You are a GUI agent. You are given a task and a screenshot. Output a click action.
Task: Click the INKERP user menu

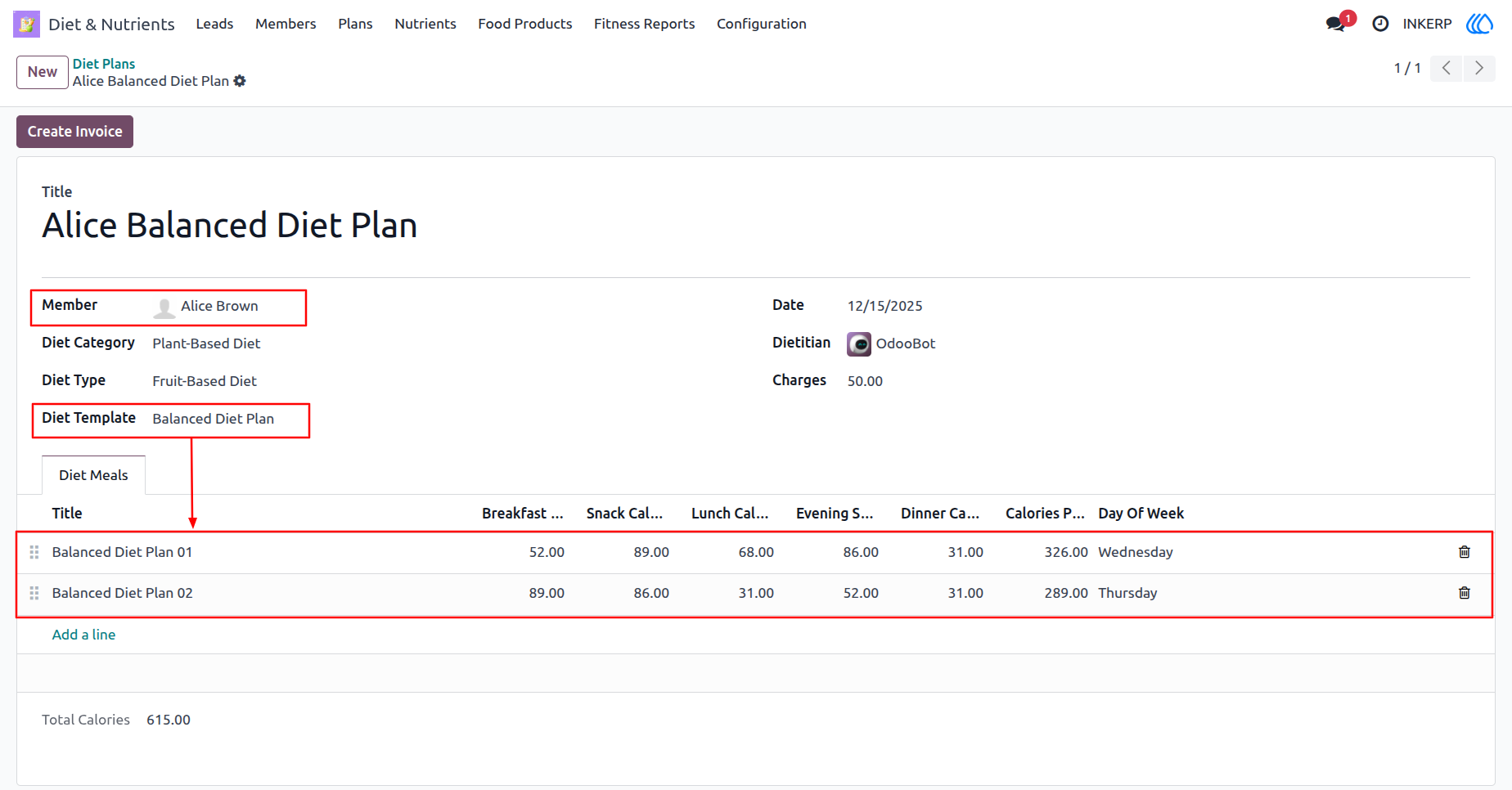(x=1427, y=24)
